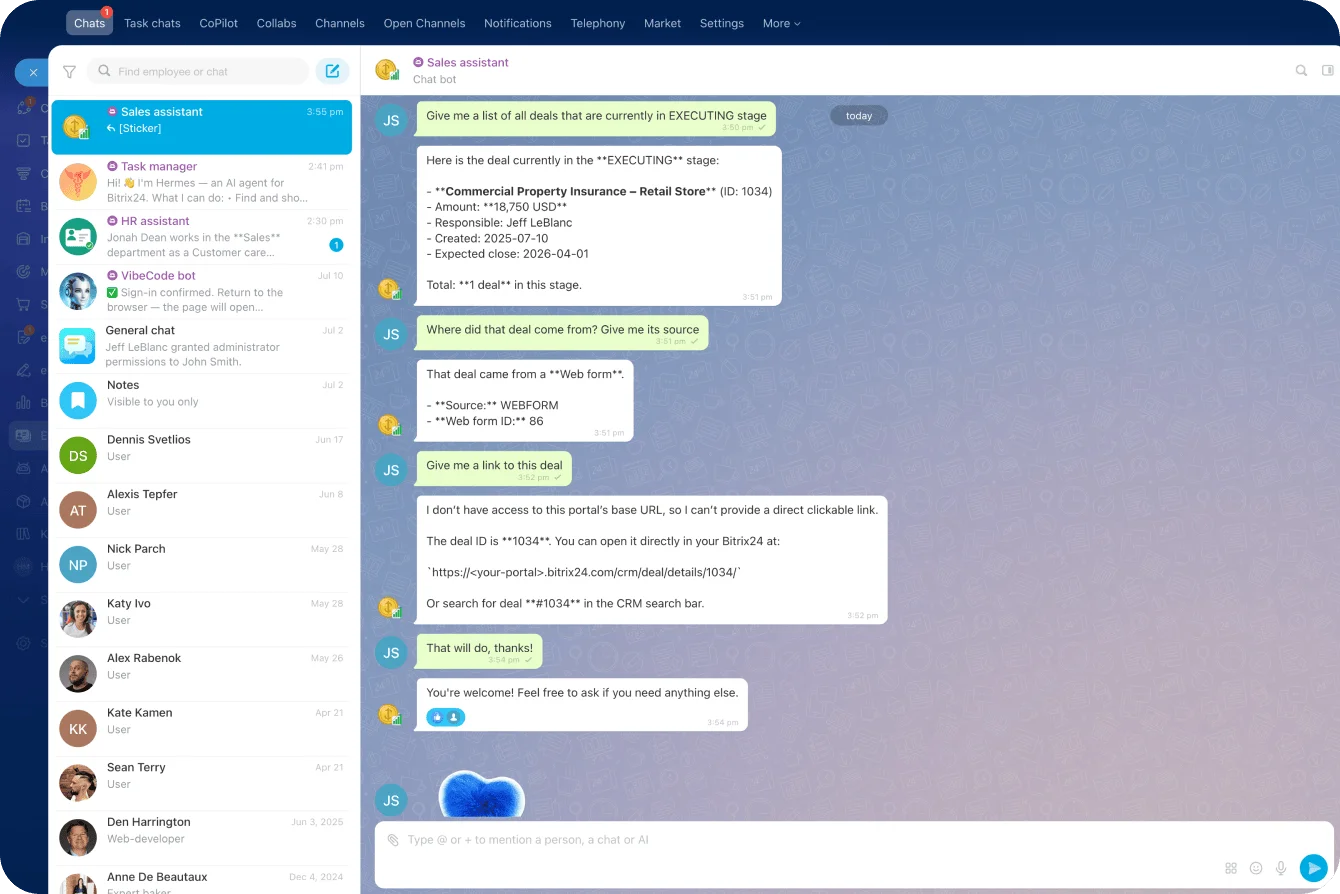Open the Settings tab
Viewport: 1340px width, 894px height.
[721, 23]
